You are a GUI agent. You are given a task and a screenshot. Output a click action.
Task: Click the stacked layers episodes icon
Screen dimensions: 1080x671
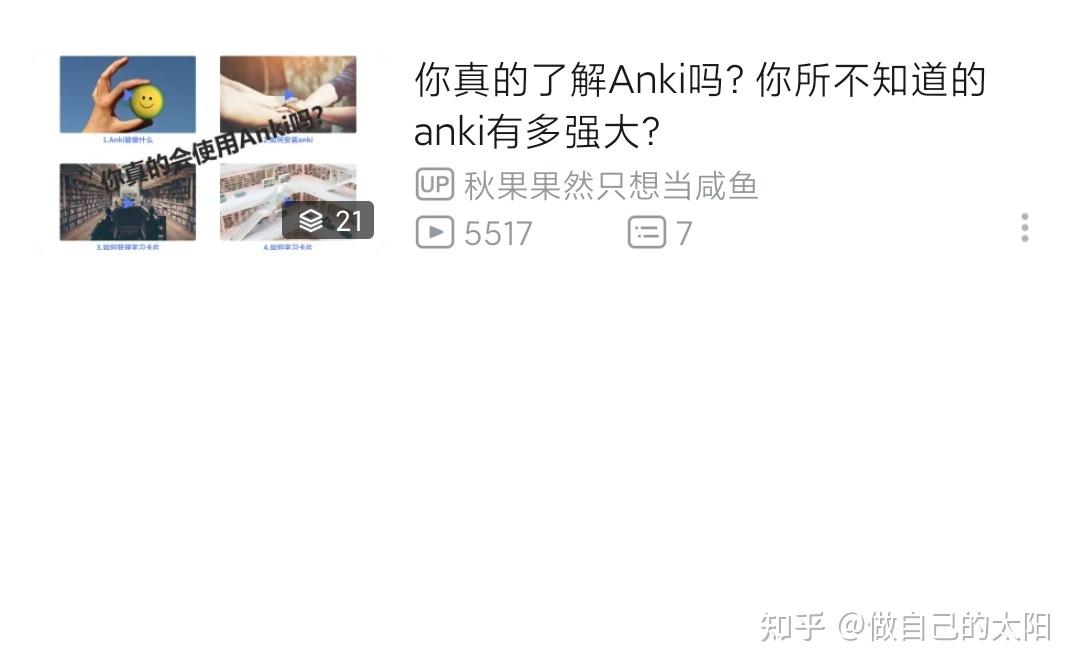(311, 220)
